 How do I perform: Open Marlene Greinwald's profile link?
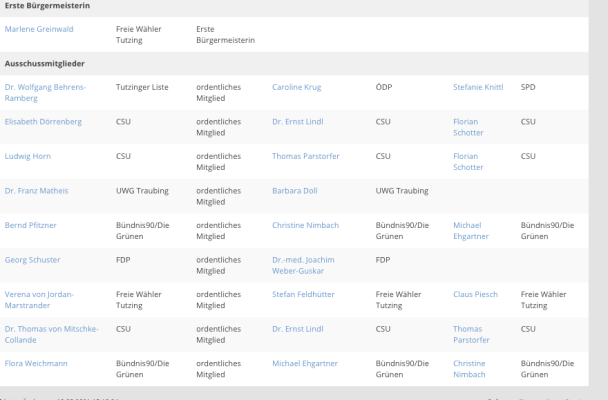39,29
